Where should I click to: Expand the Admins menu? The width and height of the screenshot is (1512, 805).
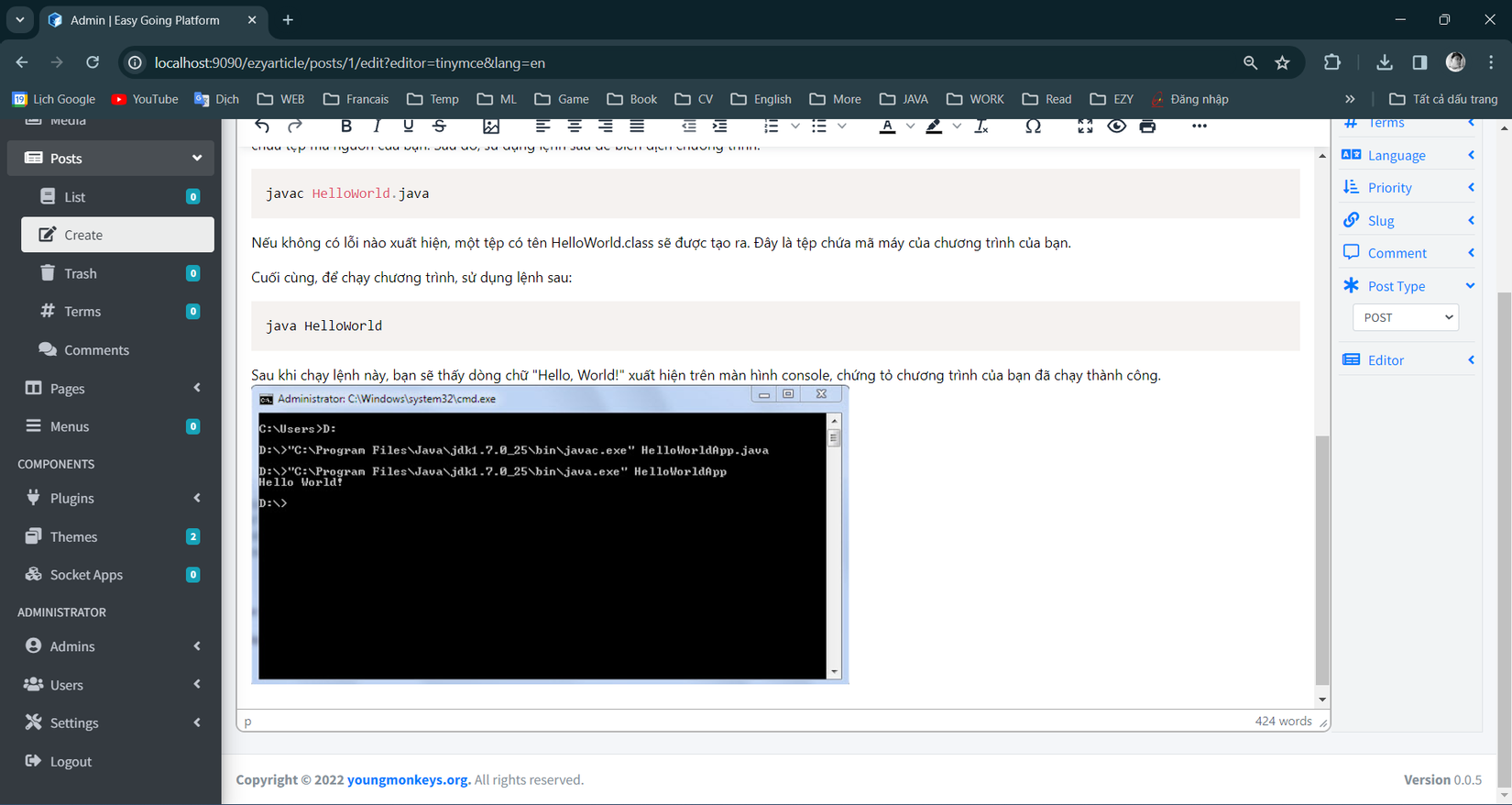111,646
